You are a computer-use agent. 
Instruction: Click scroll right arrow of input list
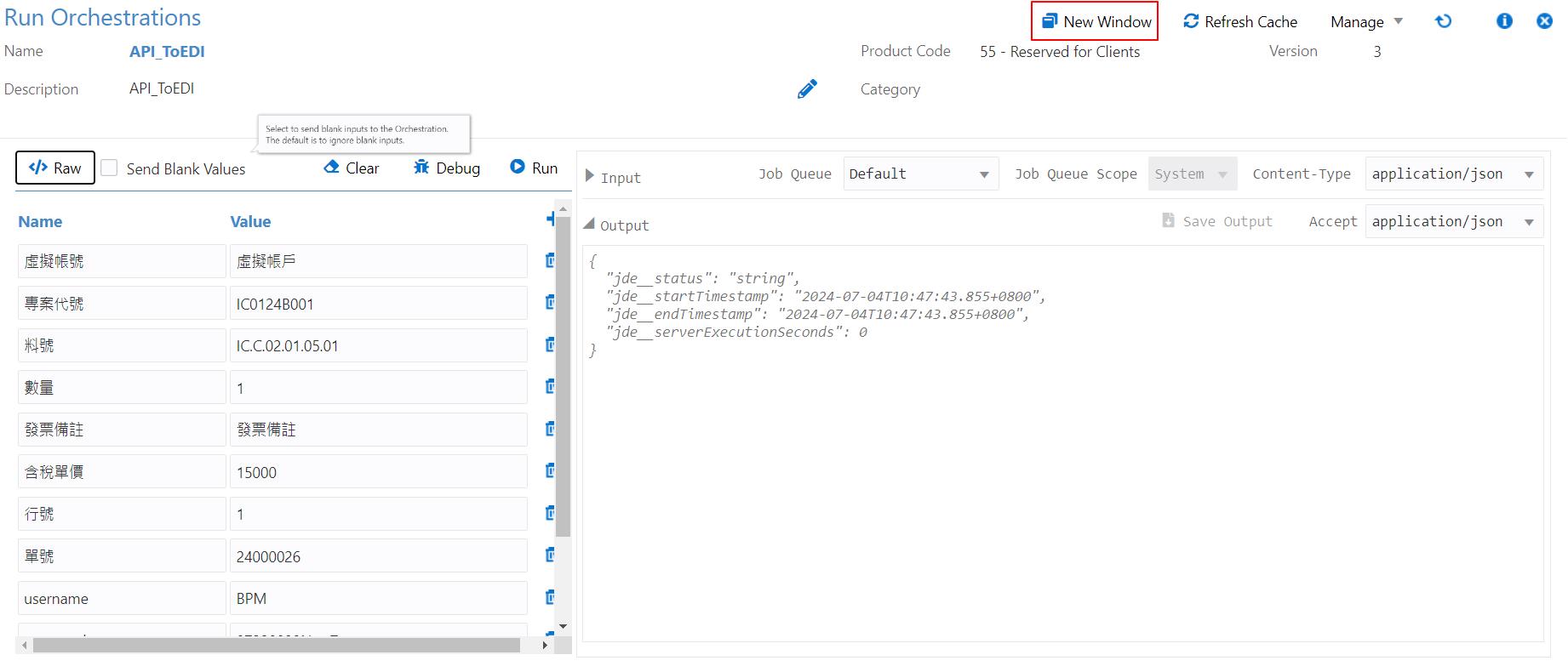coord(545,645)
